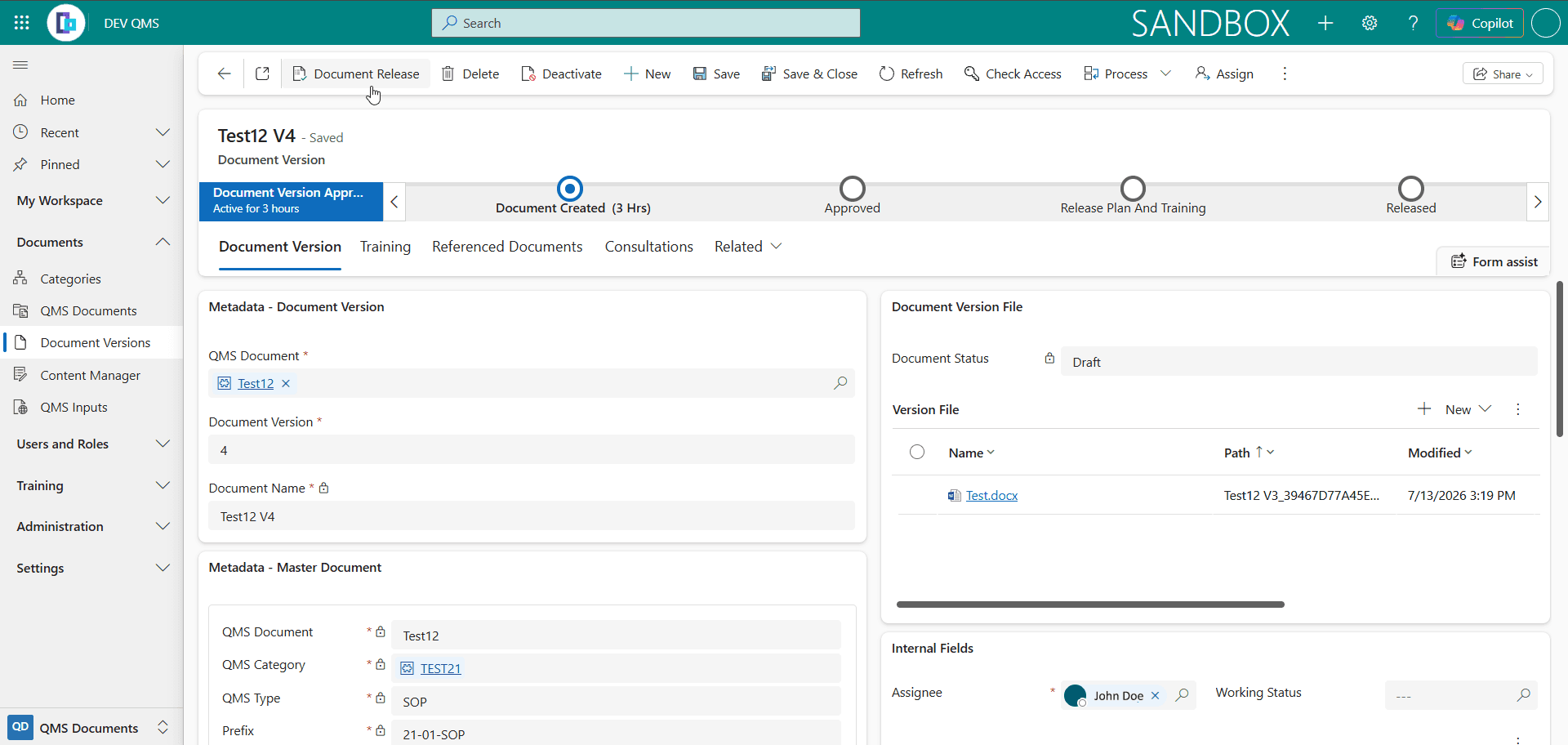Select the Released stage marker

pyautogui.click(x=1410, y=189)
